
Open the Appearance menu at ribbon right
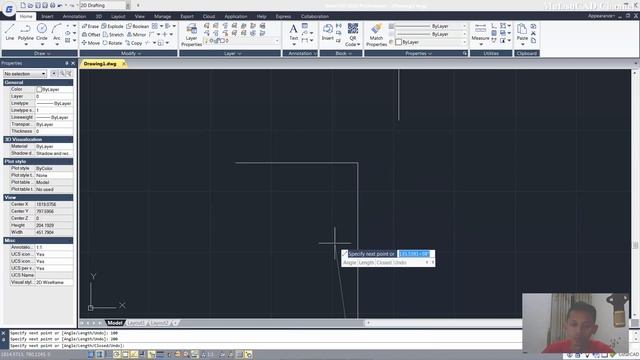coord(601,16)
